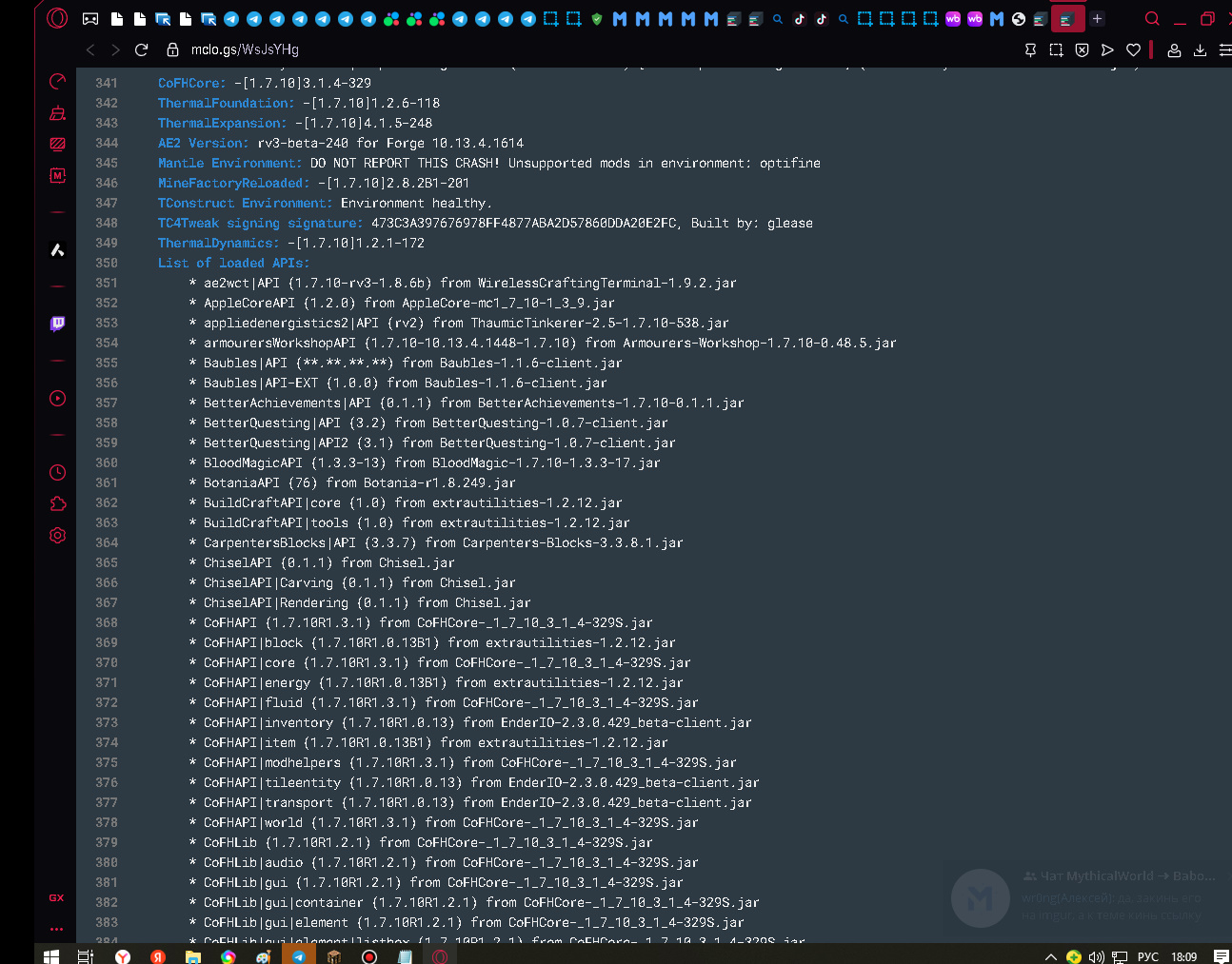The width and height of the screenshot is (1232, 964).
Task: Open History clock icon in sidebar
Action: pyautogui.click(x=57, y=472)
